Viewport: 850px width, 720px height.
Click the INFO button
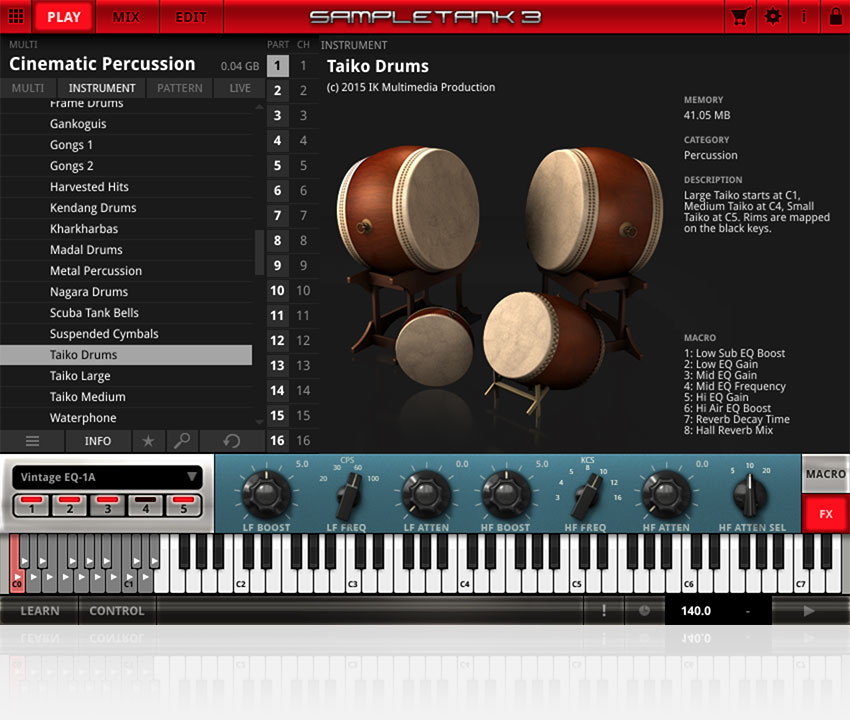click(98, 441)
